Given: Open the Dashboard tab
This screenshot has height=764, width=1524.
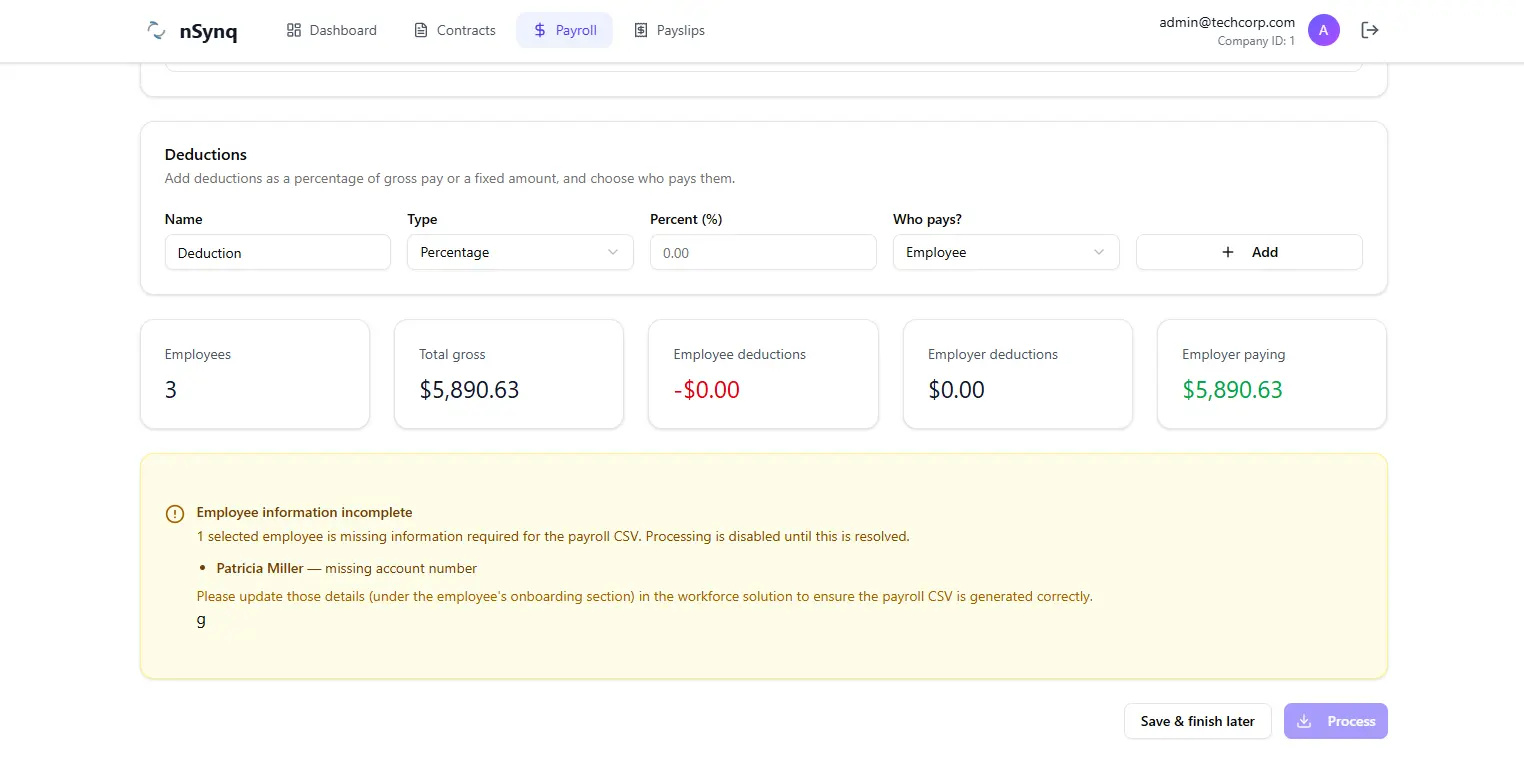Looking at the screenshot, I should point(332,30).
